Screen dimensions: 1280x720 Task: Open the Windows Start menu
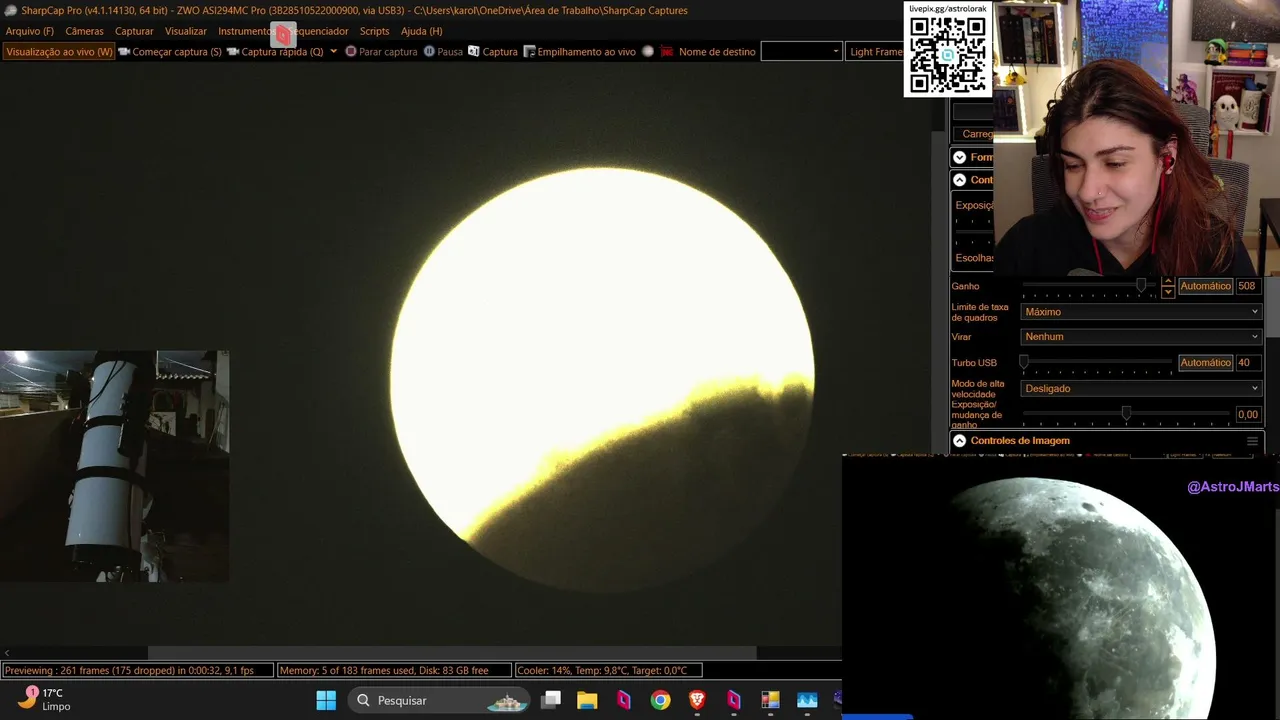click(x=326, y=700)
